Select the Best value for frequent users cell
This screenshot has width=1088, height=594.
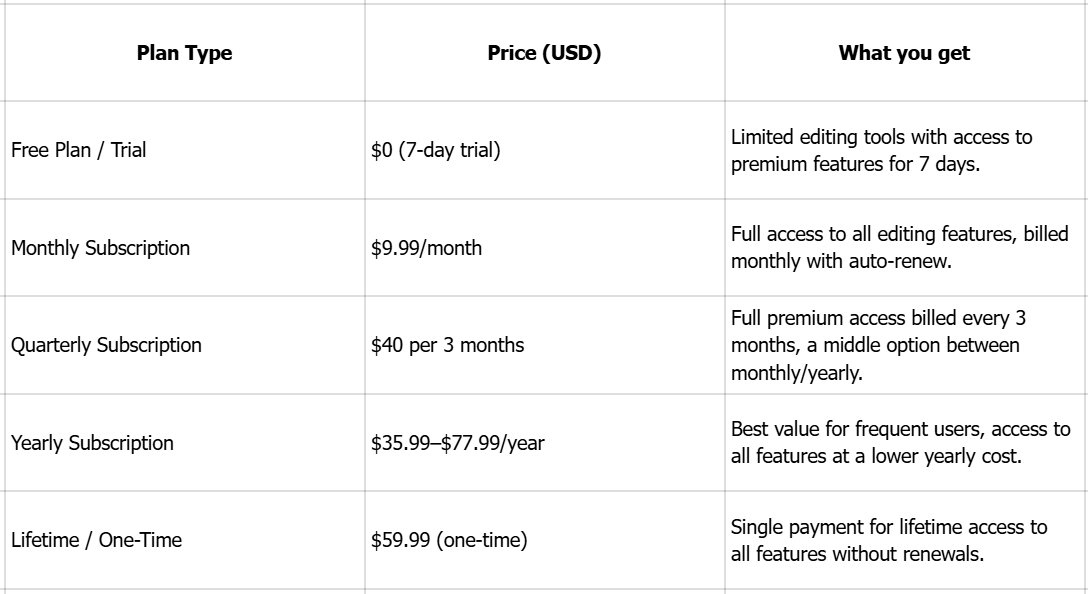[900, 442]
